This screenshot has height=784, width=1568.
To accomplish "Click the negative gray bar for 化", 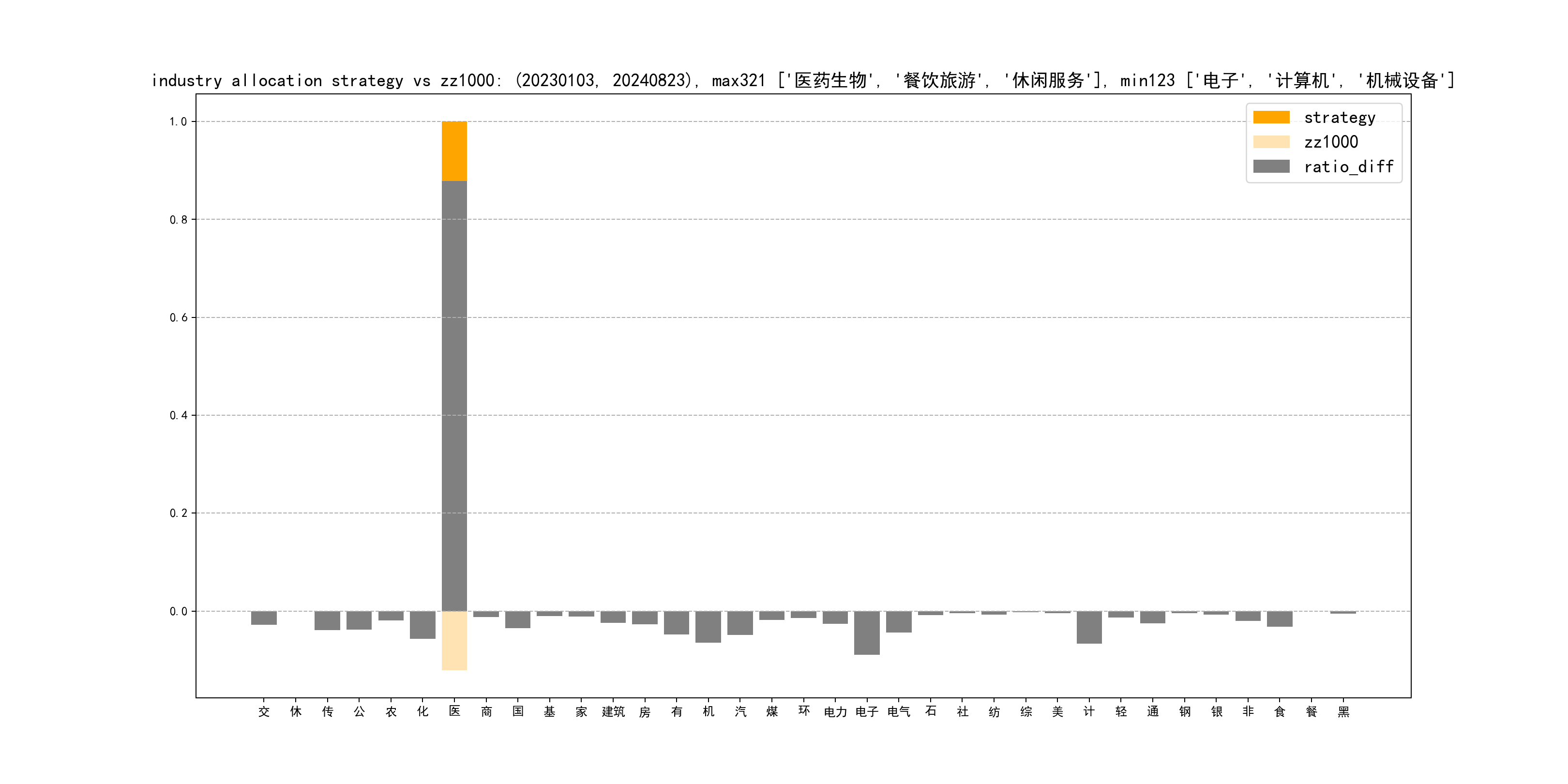I will pyautogui.click(x=422, y=624).
